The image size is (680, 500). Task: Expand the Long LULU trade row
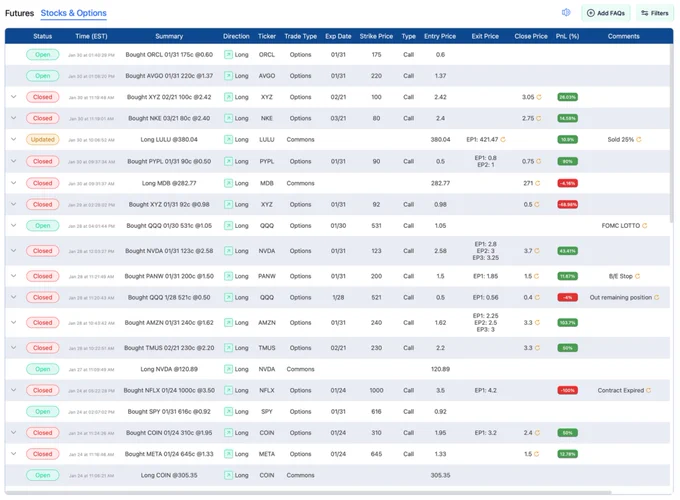(13, 139)
